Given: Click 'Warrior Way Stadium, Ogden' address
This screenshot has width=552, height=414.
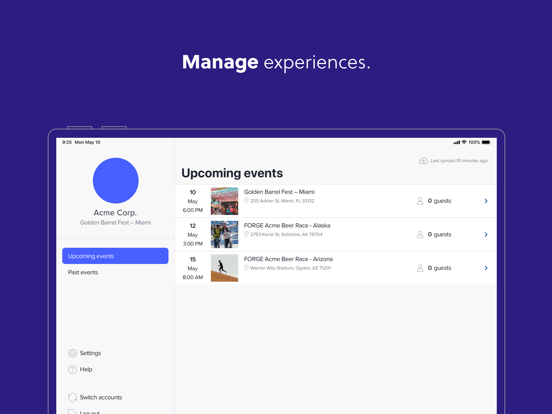Looking at the screenshot, I should pyautogui.click(x=290, y=268).
